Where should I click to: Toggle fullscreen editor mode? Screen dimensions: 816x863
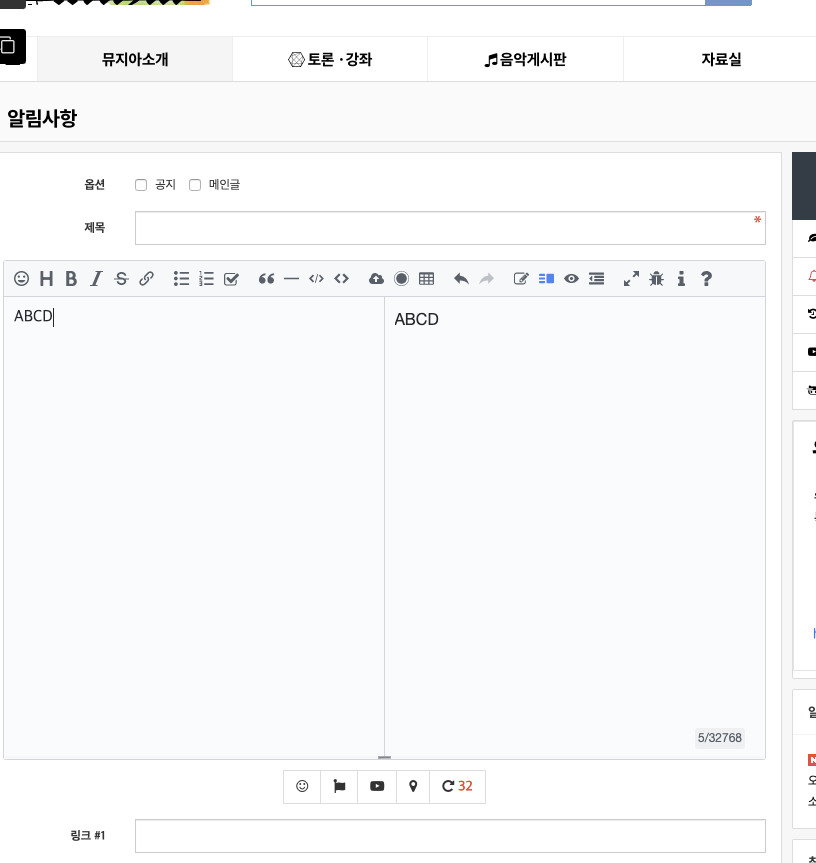click(631, 279)
